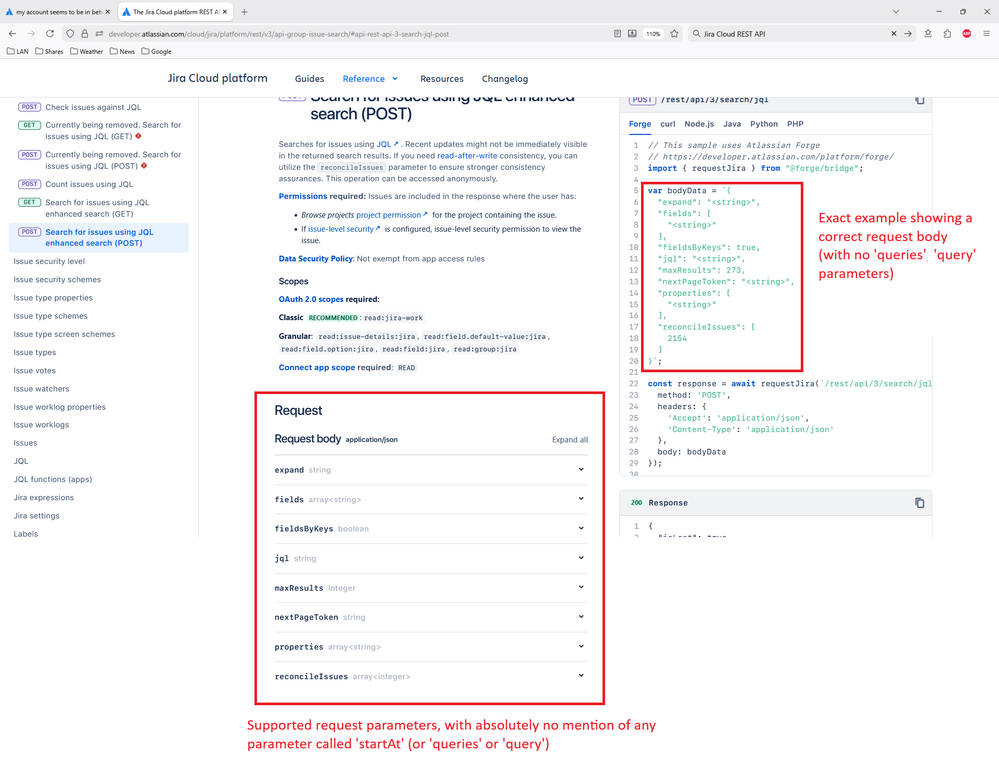Click the browser forward arrow
Viewport: 999px width, 760px height.
31,34
